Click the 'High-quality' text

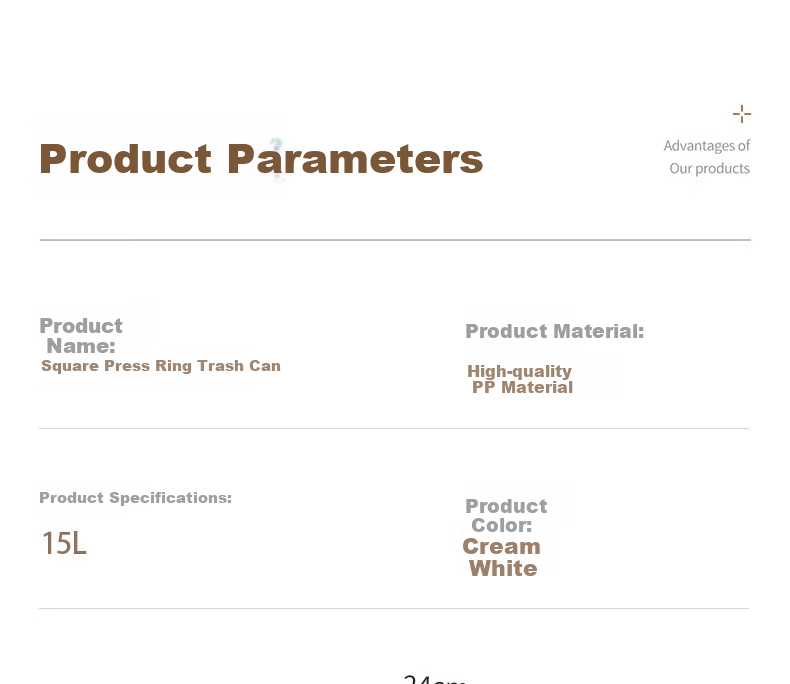coord(519,371)
